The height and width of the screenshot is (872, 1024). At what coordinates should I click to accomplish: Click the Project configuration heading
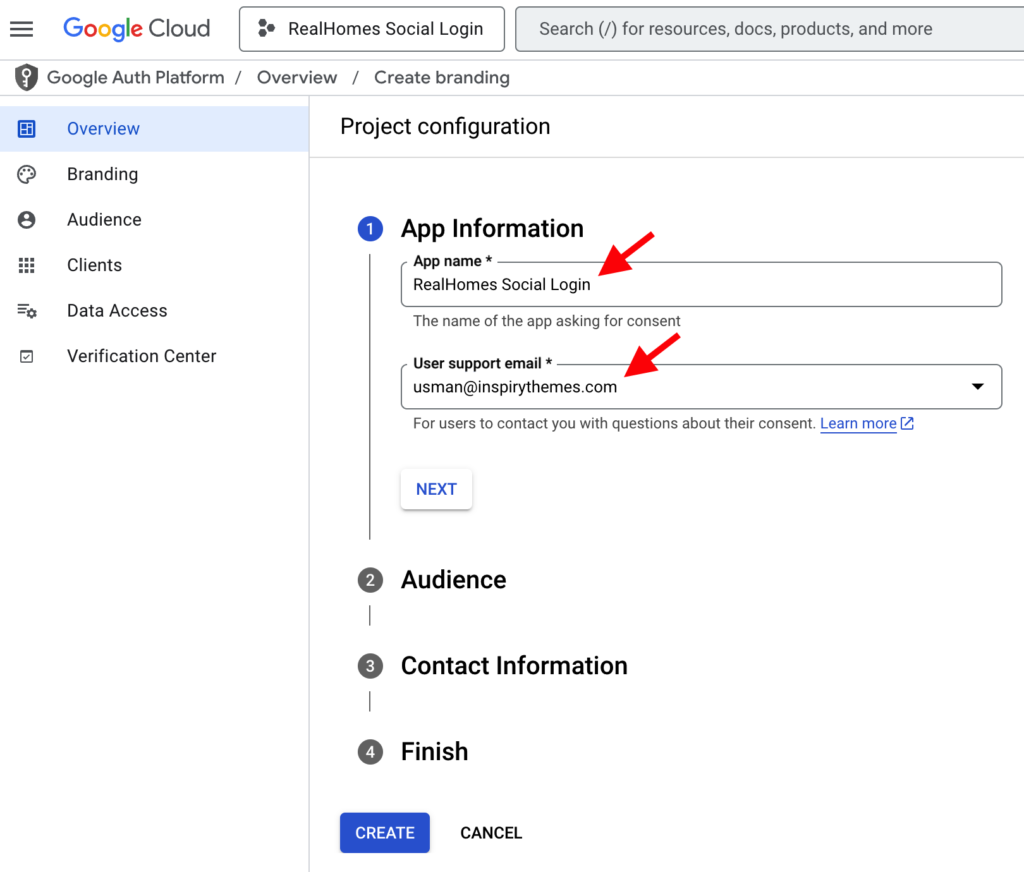(x=445, y=127)
